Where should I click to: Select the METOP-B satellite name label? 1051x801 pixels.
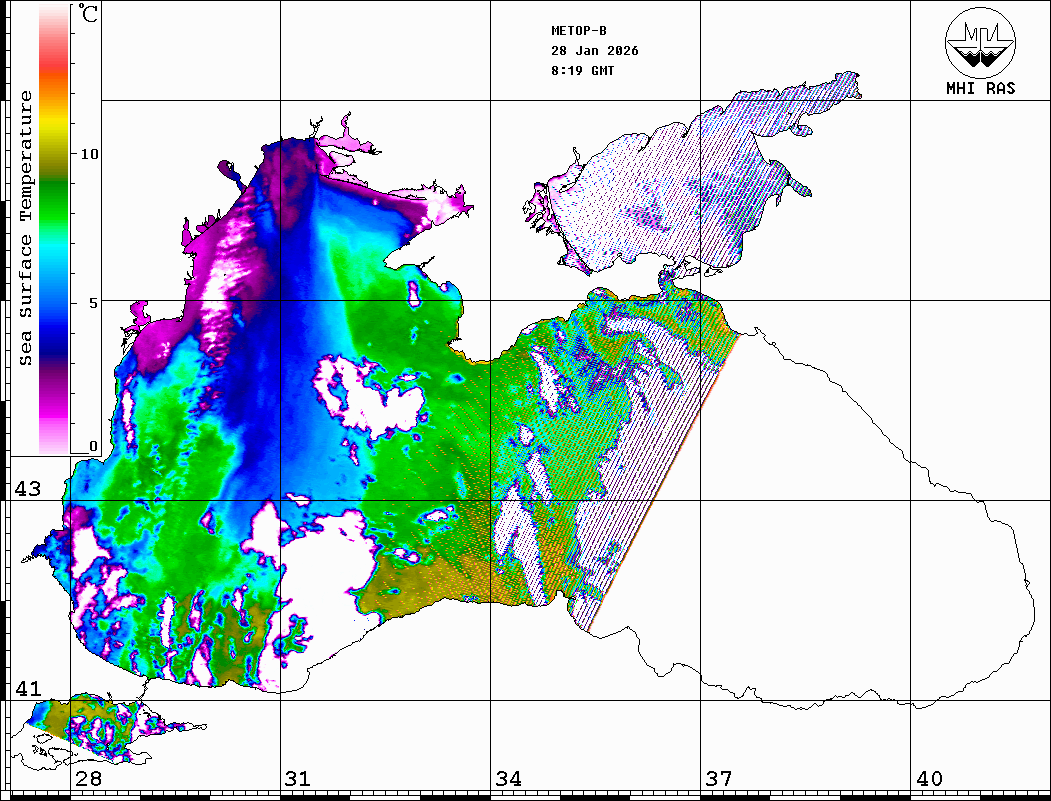[579, 31]
